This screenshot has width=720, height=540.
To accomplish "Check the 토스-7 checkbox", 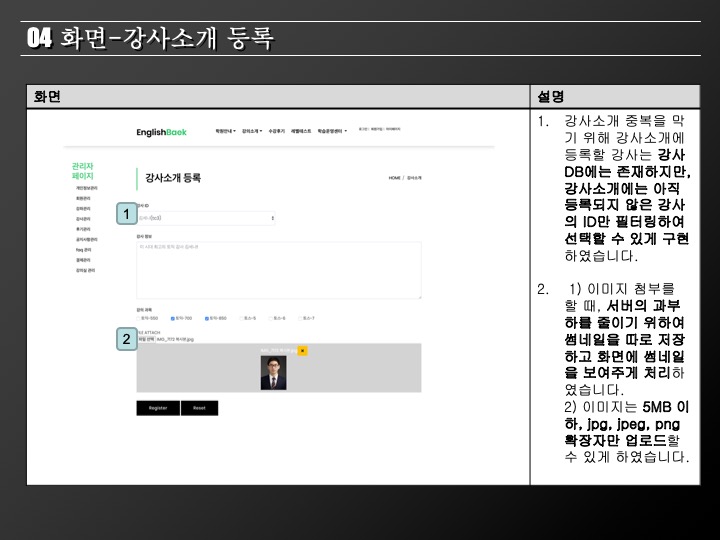I will [x=300, y=318].
